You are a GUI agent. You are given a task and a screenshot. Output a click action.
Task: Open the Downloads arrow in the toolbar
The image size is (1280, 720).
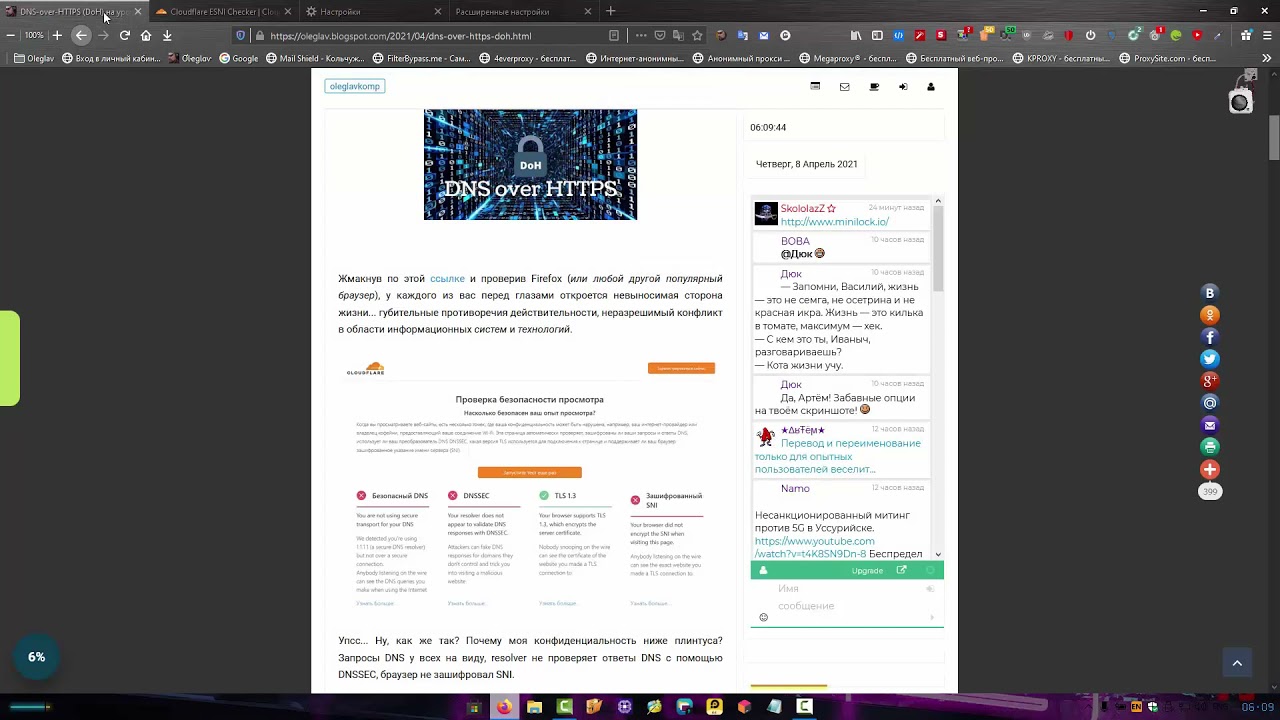(x=167, y=35)
